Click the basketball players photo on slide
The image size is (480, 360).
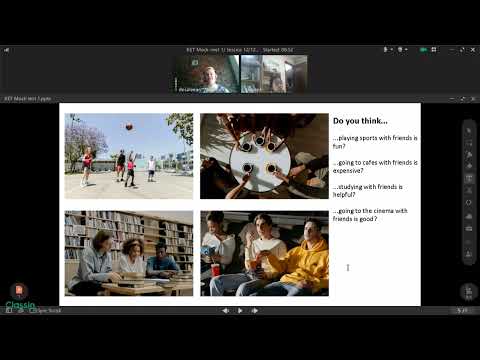point(129,156)
